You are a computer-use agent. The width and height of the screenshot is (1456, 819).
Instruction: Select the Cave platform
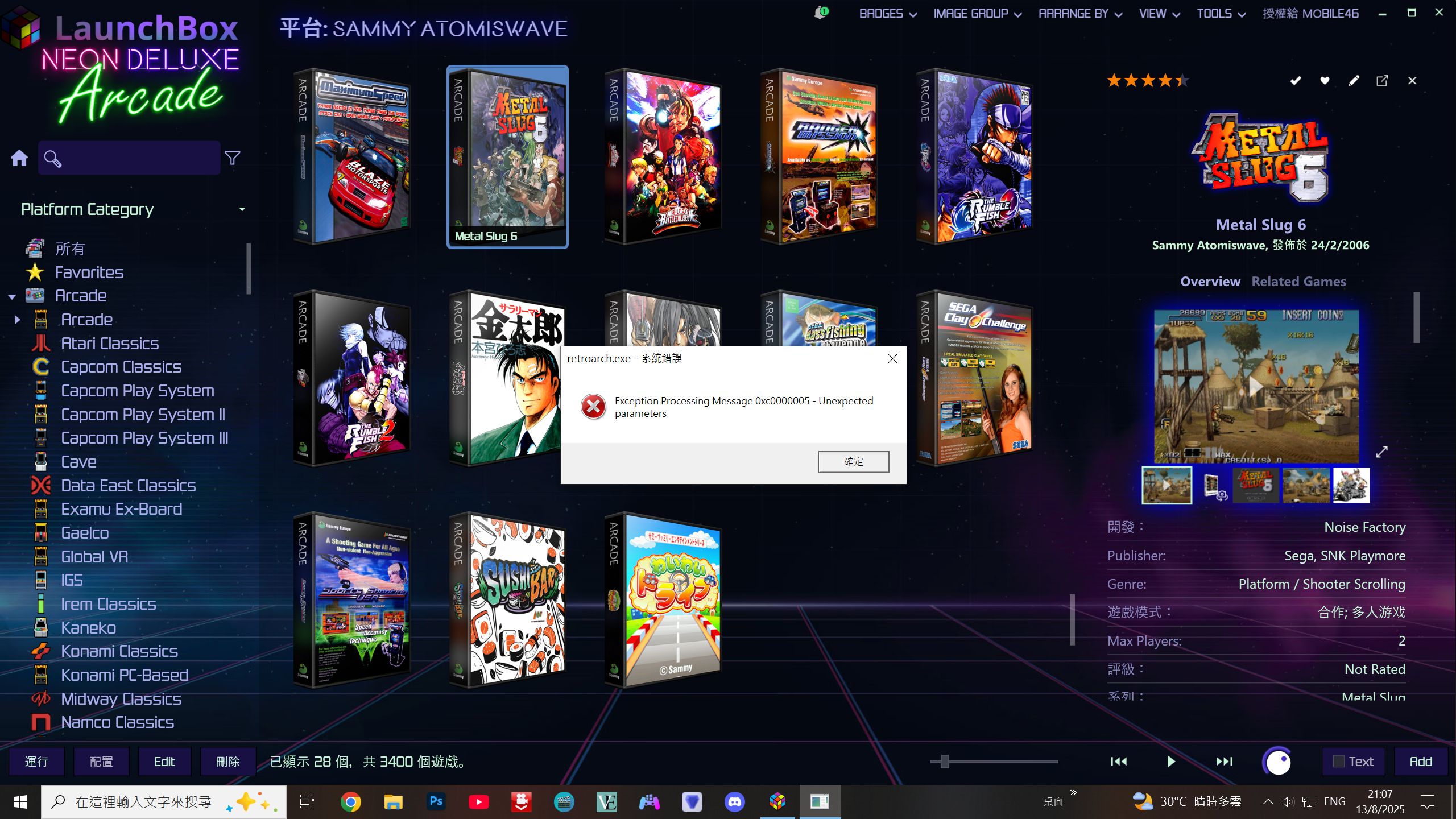pos(78,462)
